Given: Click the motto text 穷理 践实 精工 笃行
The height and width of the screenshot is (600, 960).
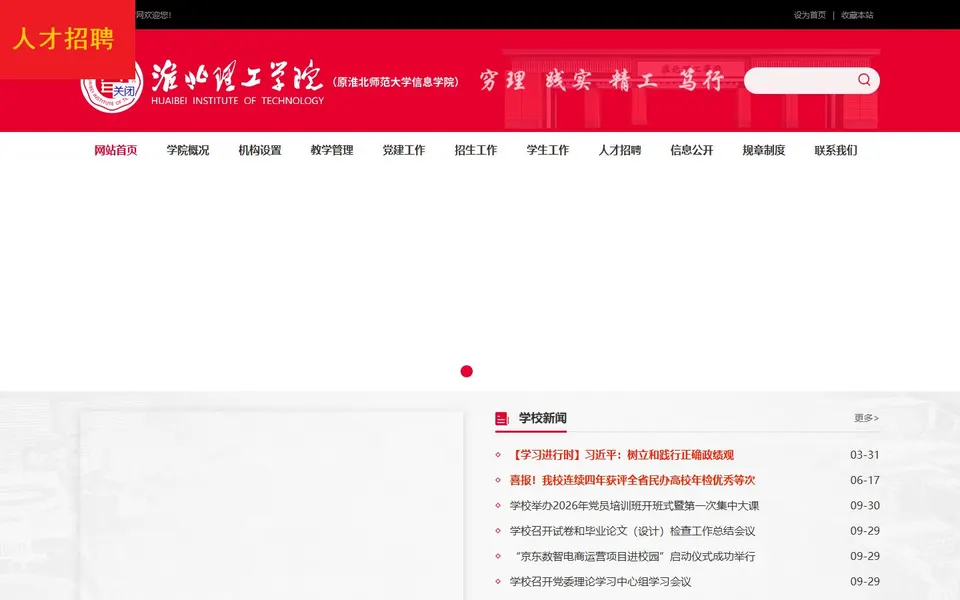Looking at the screenshot, I should point(601,80).
